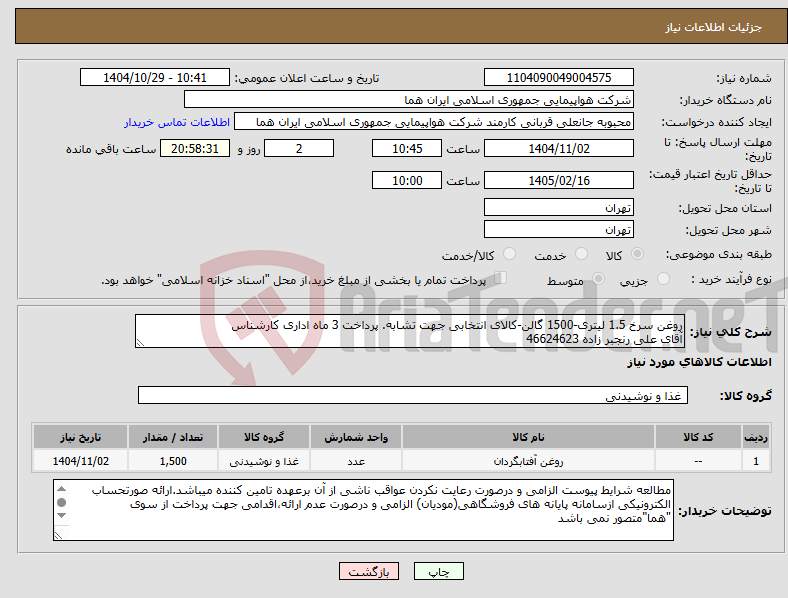The height and width of the screenshot is (598, 788).
Task: Click the price validity date 1405/02/16 field
Action: [x=558, y=180]
